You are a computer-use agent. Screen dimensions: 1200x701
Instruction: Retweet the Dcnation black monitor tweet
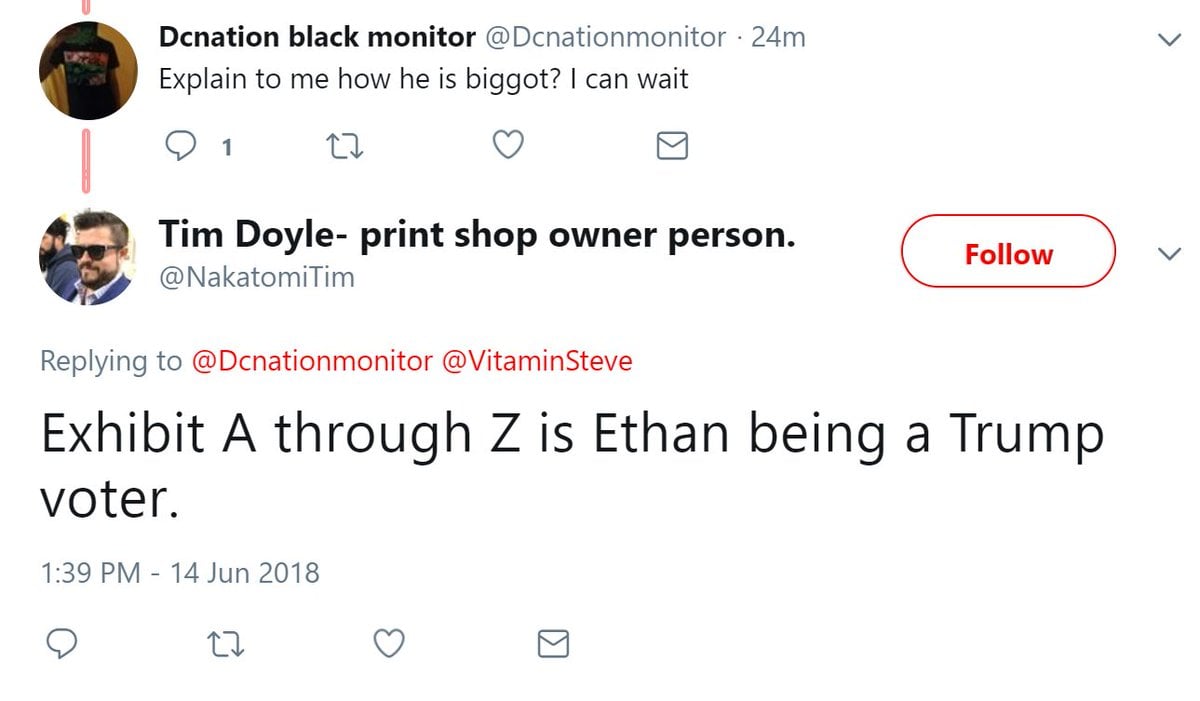[345, 147]
